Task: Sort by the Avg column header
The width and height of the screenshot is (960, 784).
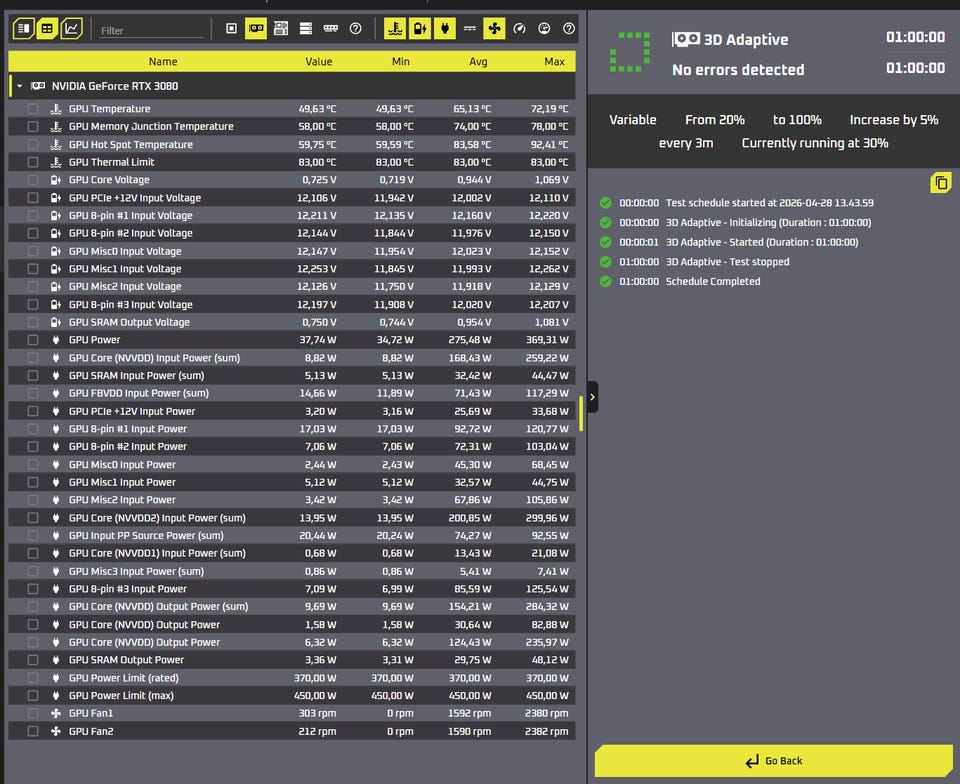Action: 478,61
